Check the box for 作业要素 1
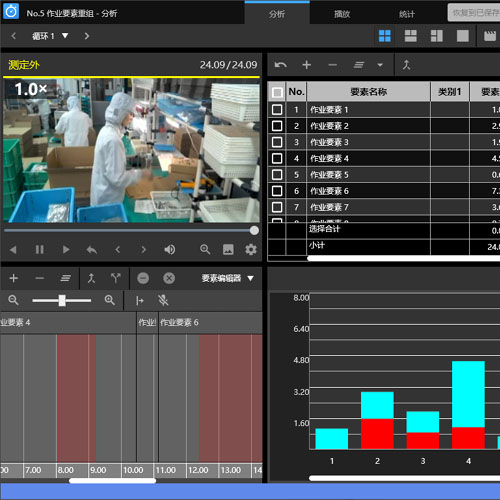 (x=277, y=109)
